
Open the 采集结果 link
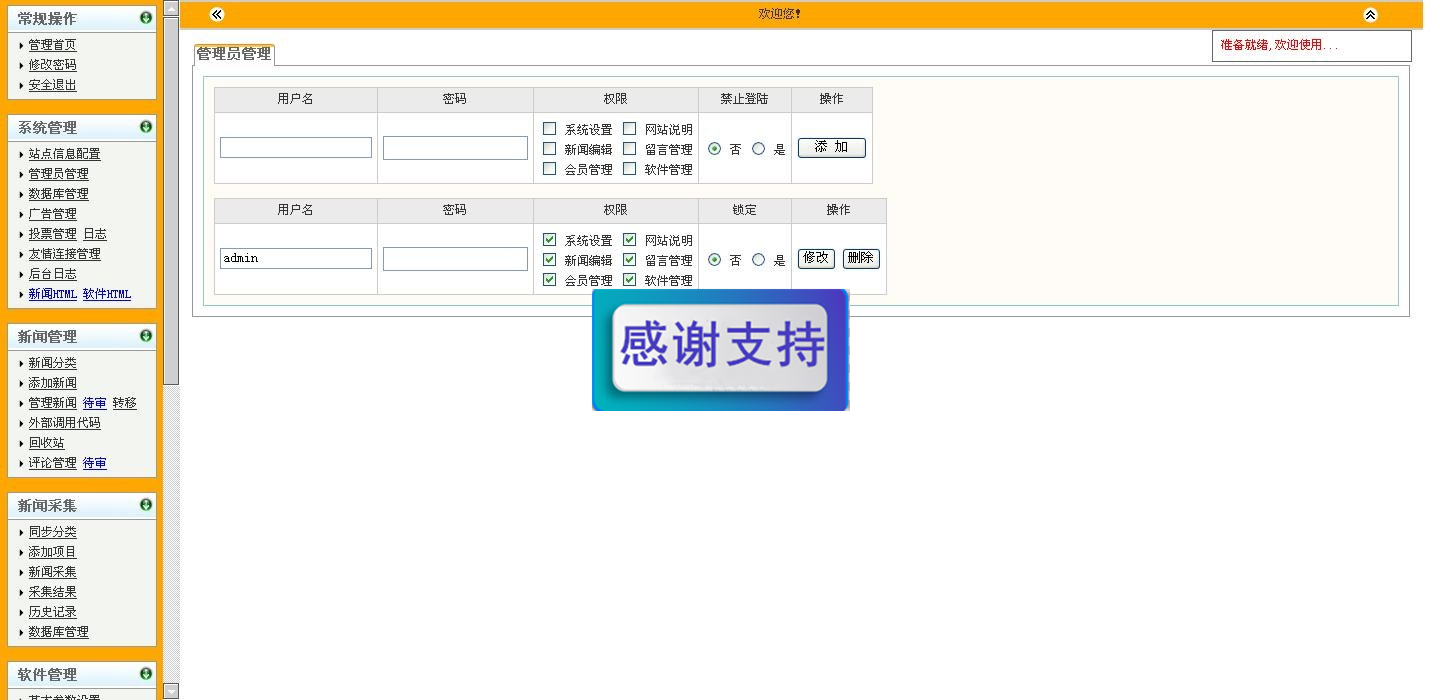pos(52,592)
